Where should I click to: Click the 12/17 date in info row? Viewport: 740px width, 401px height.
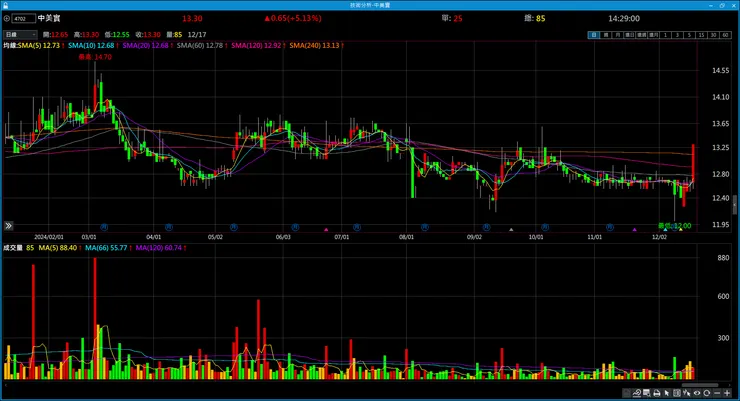pyautogui.click(x=197, y=35)
